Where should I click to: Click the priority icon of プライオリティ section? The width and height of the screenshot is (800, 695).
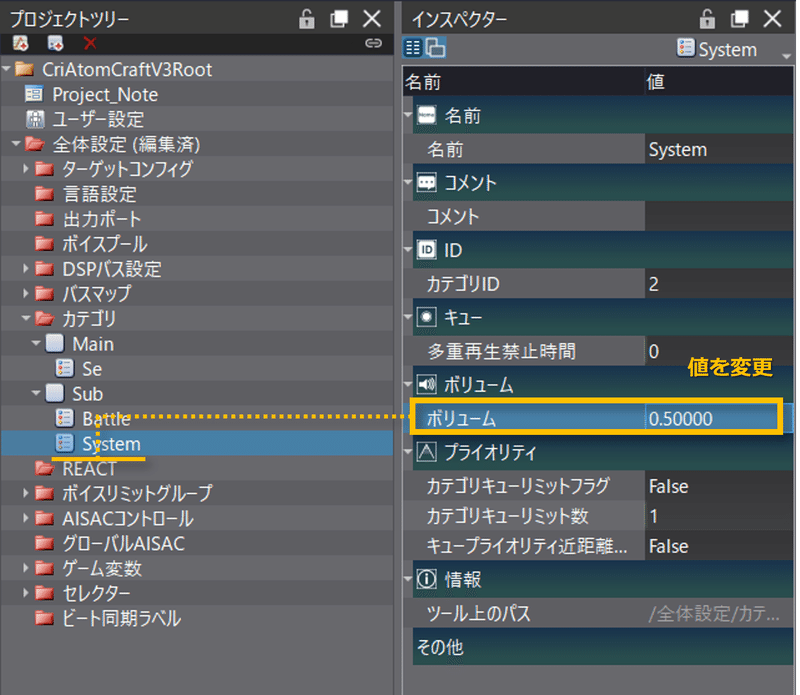[x=427, y=452]
